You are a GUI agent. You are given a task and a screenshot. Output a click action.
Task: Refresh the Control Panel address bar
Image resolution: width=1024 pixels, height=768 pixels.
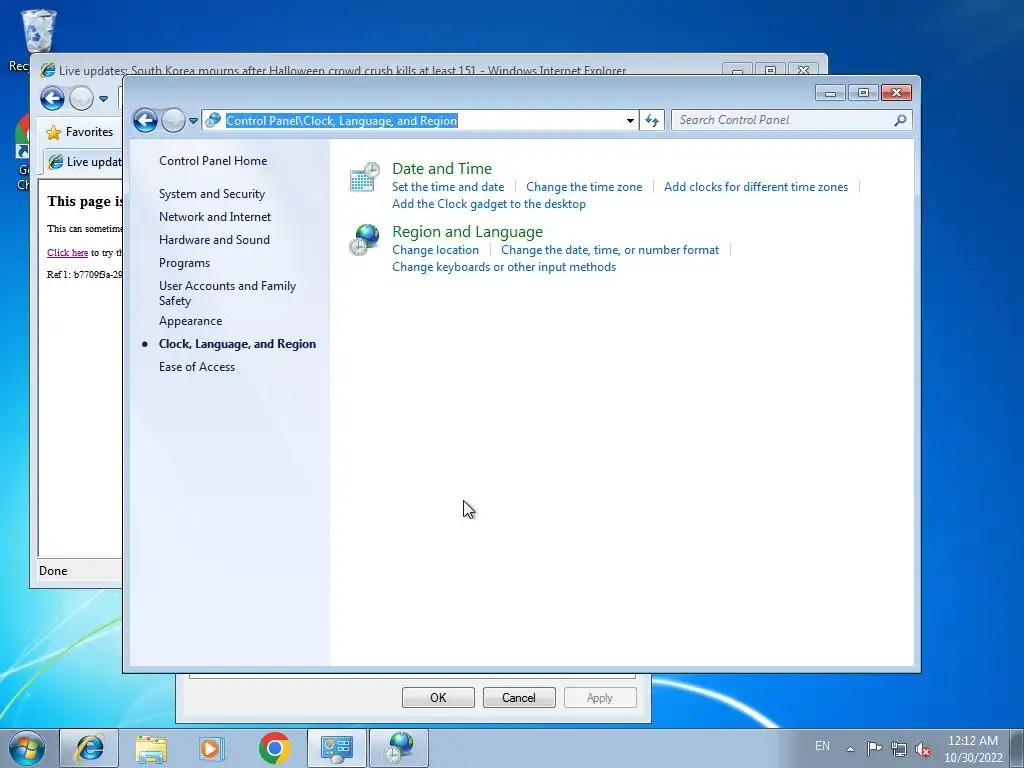point(652,120)
